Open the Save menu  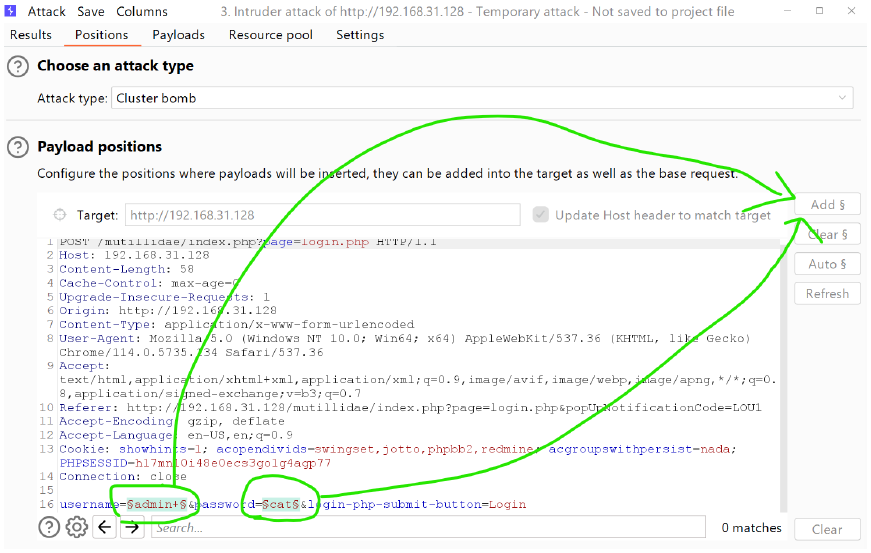click(91, 11)
